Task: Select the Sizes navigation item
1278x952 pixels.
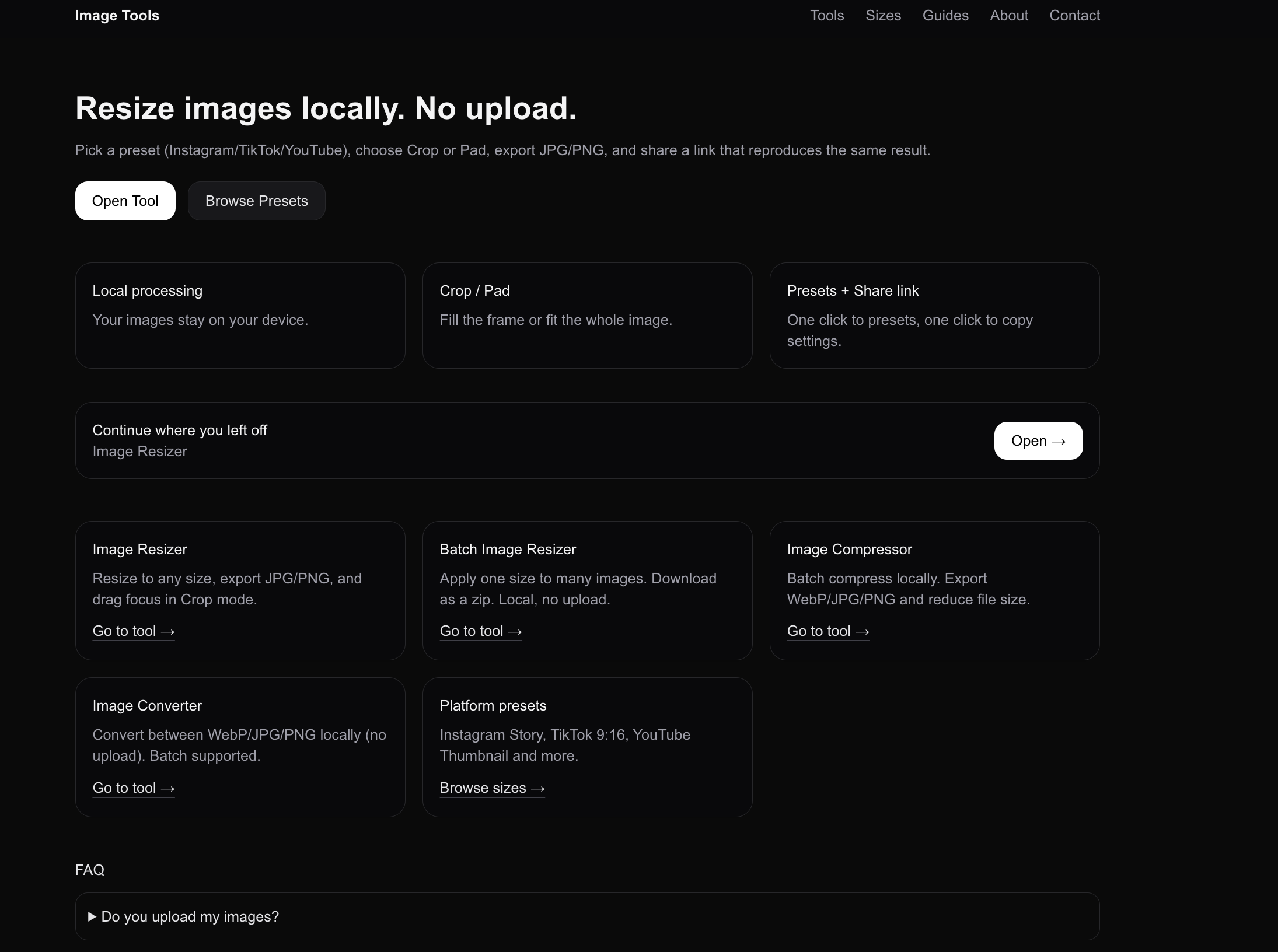Action: coord(883,16)
